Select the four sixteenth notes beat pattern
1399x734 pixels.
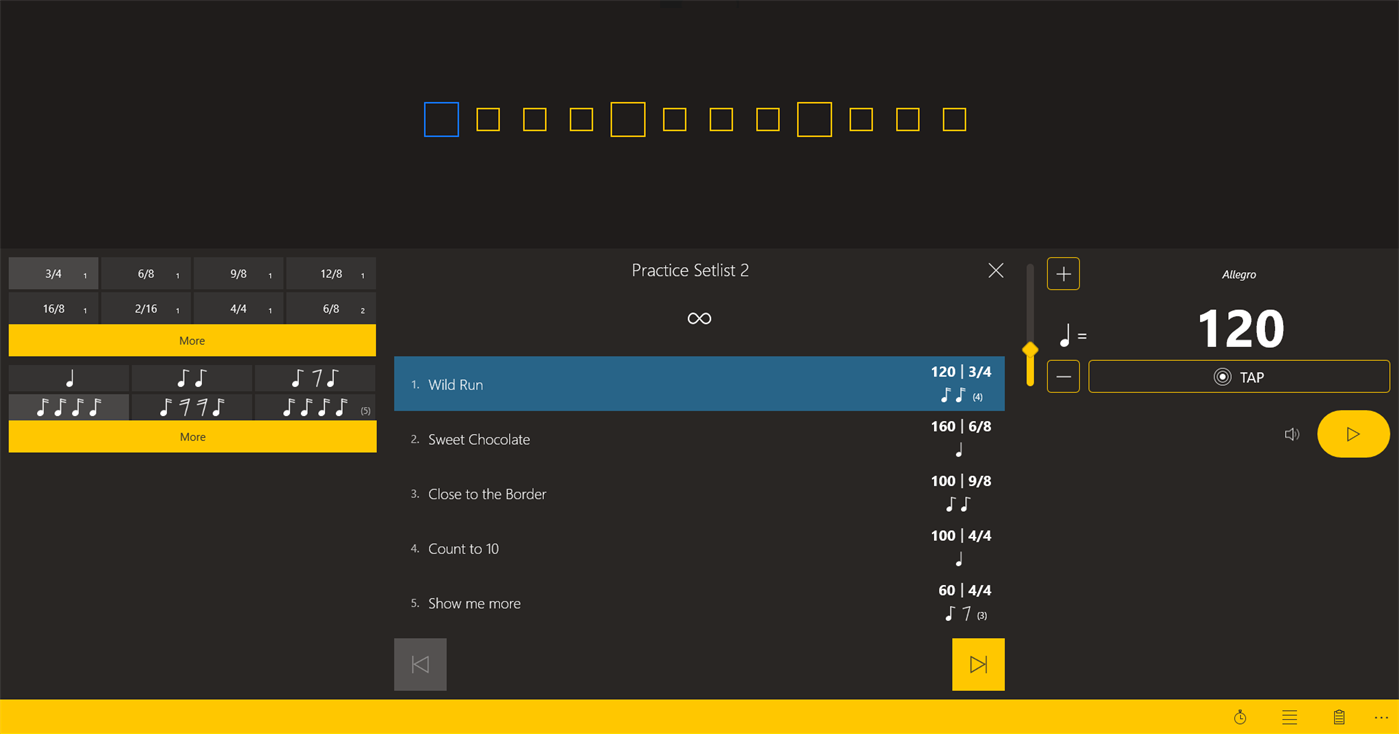coord(68,407)
